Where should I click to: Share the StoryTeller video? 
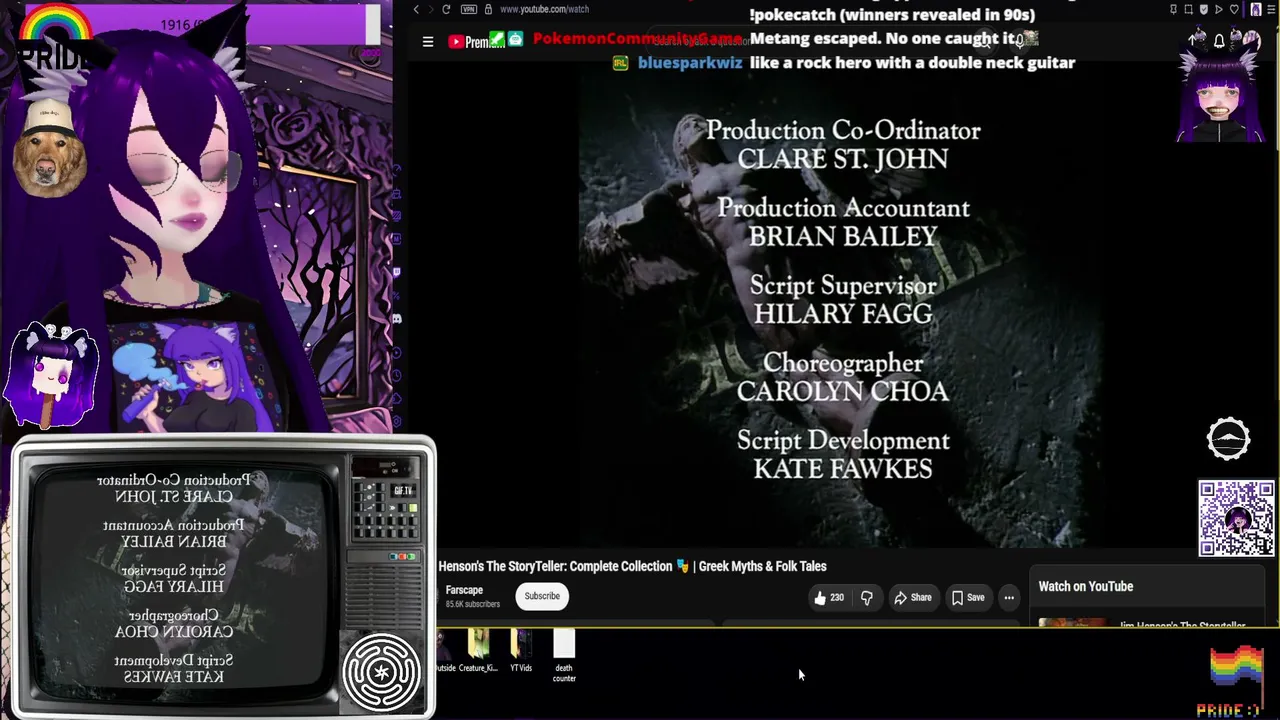[913, 598]
